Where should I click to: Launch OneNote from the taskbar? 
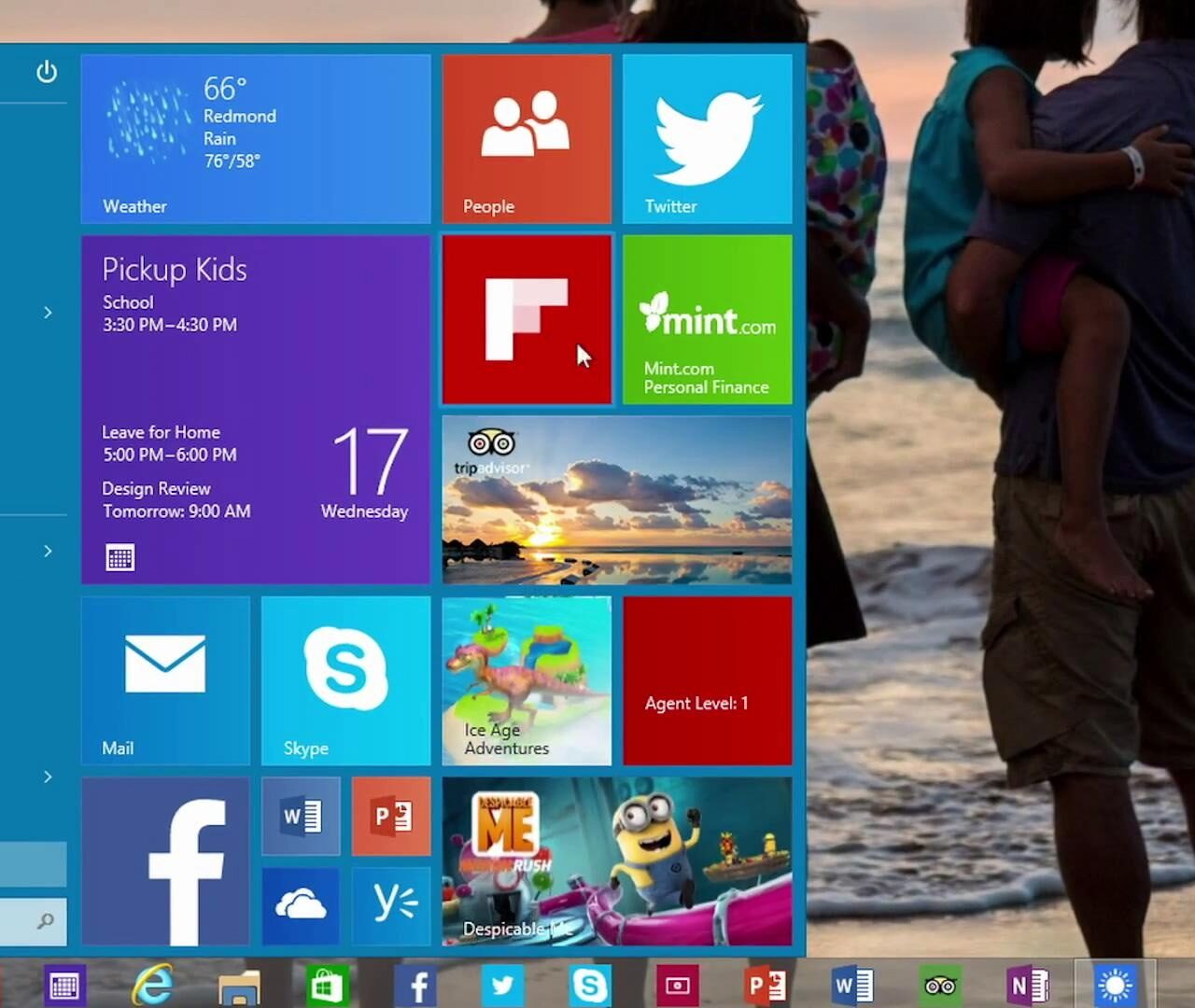pyautogui.click(x=1028, y=986)
